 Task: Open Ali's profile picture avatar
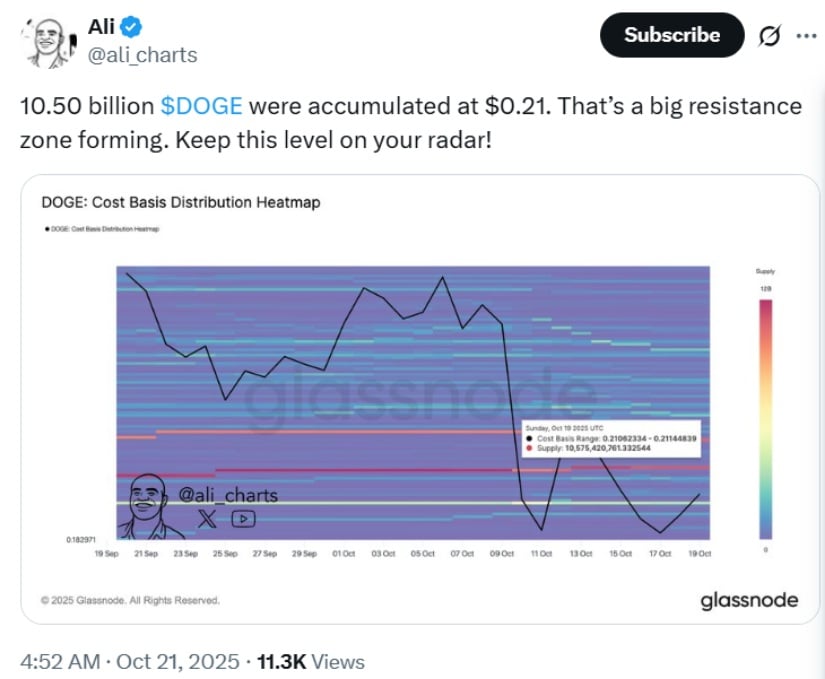tap(43, 45)
